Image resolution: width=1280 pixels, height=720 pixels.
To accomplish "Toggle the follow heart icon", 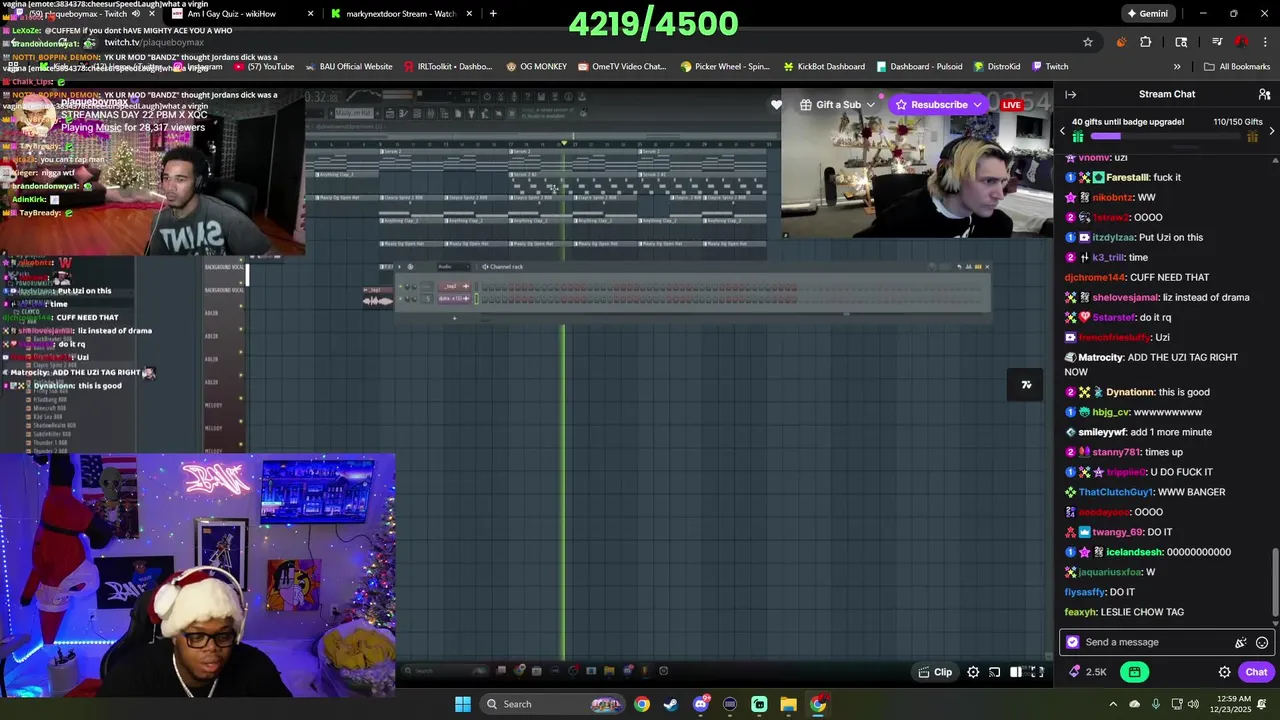I will [777, 104].
